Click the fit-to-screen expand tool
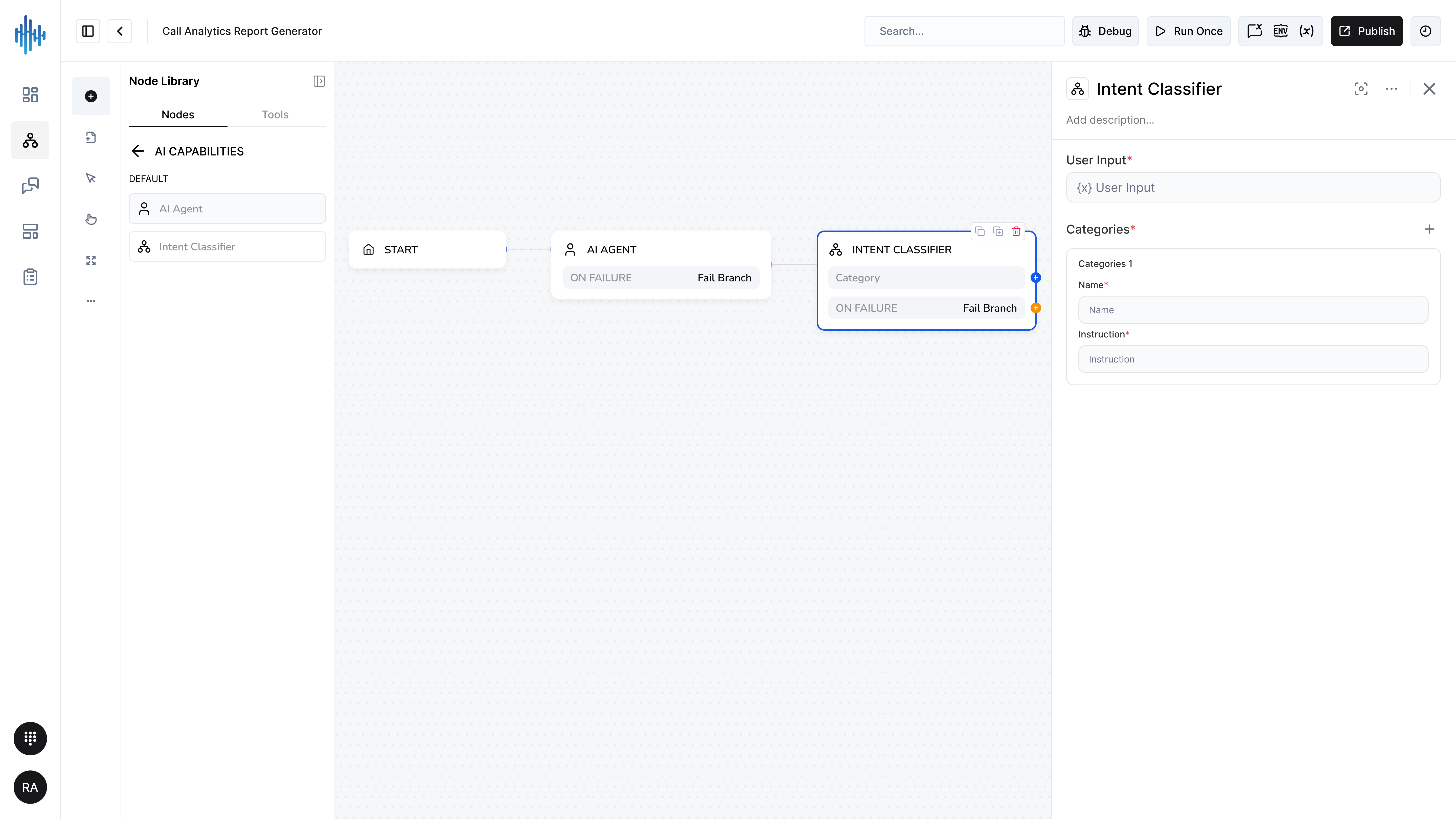 click(91, 261)
